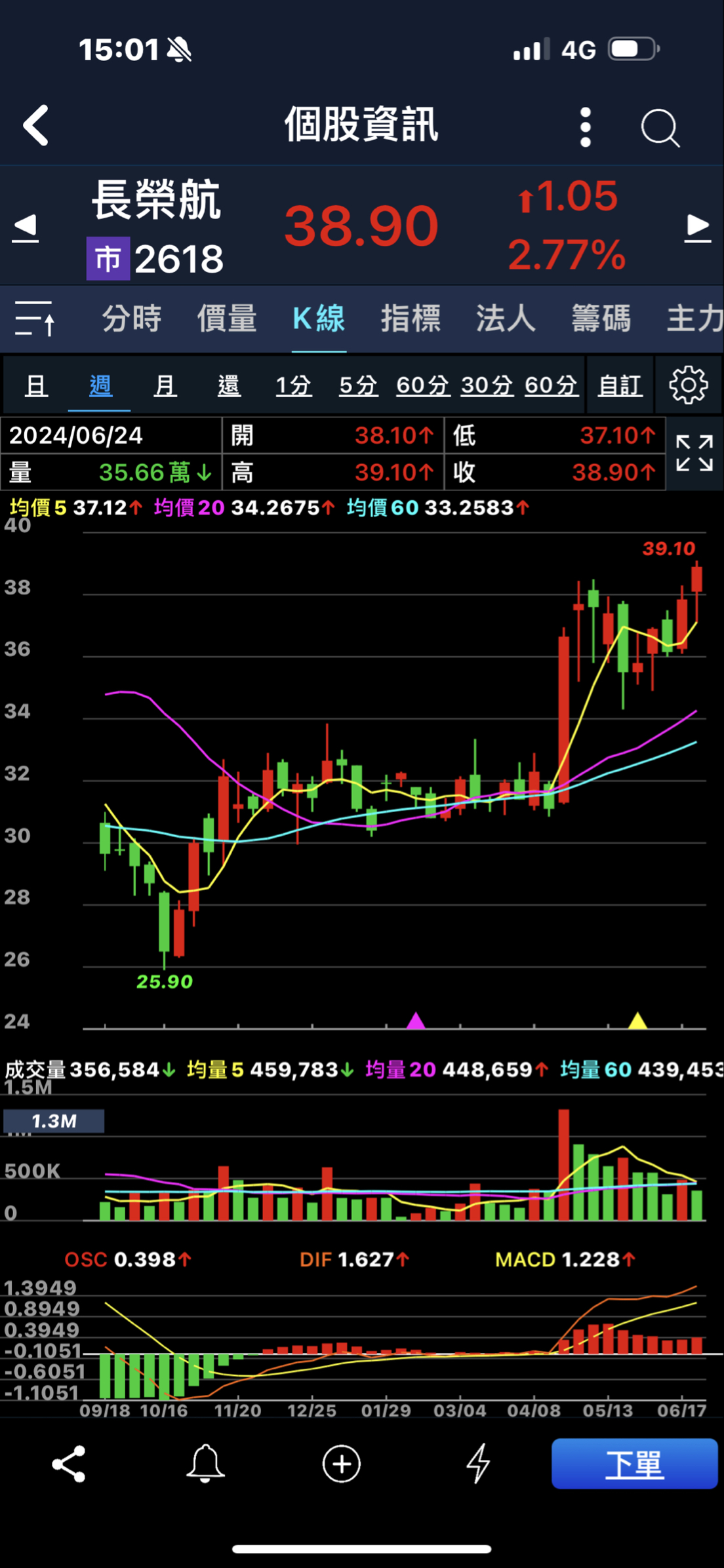Tap the yellow triangle chart marker

(x=637, y=1021)
